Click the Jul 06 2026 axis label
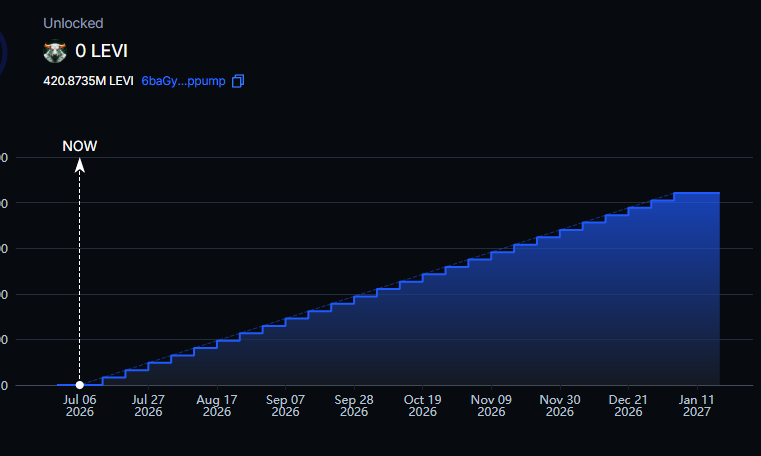 (x=80, y=406)
